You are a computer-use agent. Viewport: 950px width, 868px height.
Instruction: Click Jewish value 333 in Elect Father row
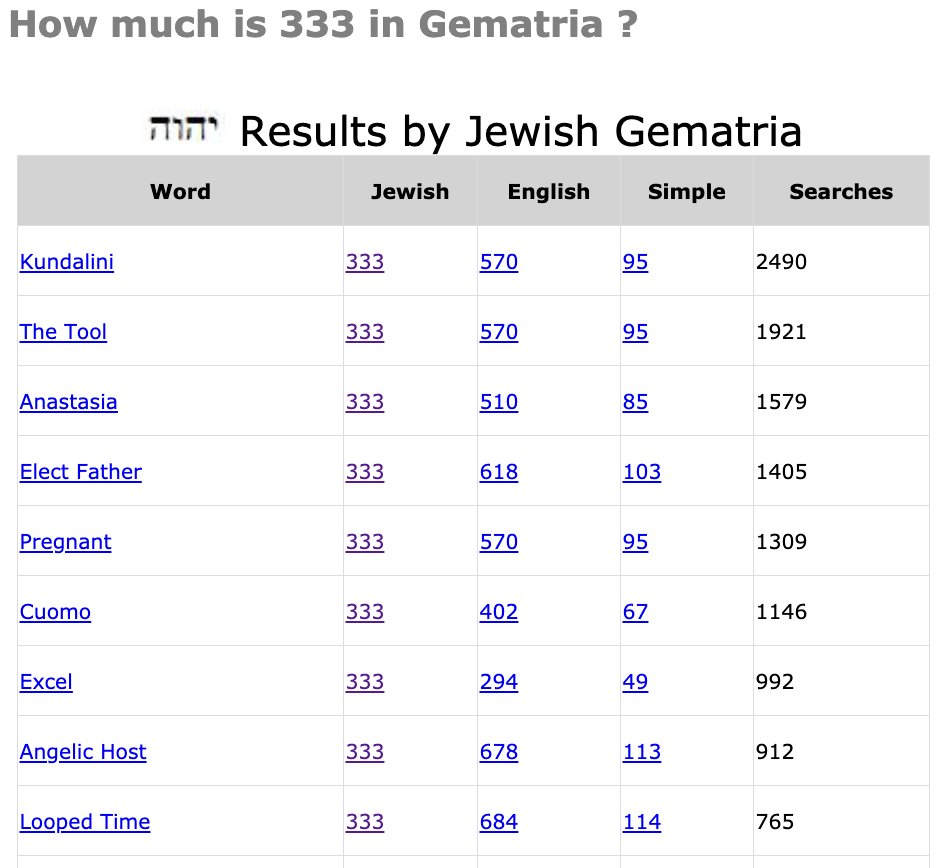tap(365, 472)
